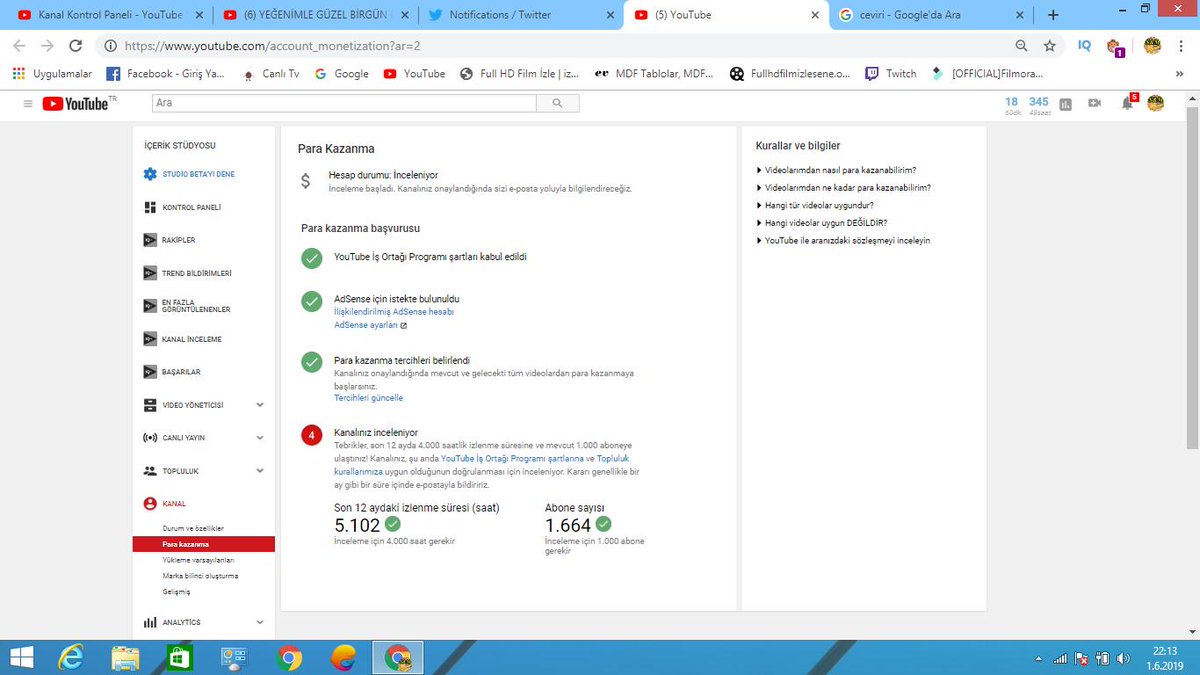Open Windows Store from taskbar

click(x=180, y=657)
